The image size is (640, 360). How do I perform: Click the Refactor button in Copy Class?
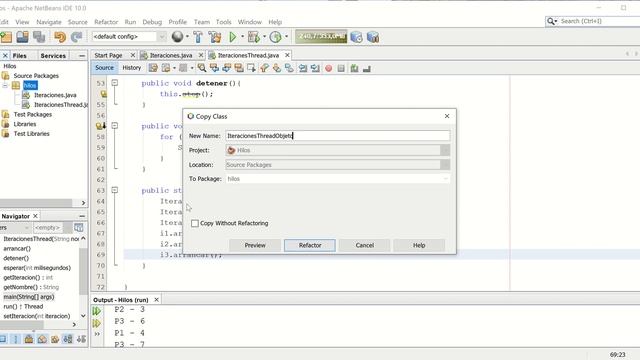click(310, 245)
